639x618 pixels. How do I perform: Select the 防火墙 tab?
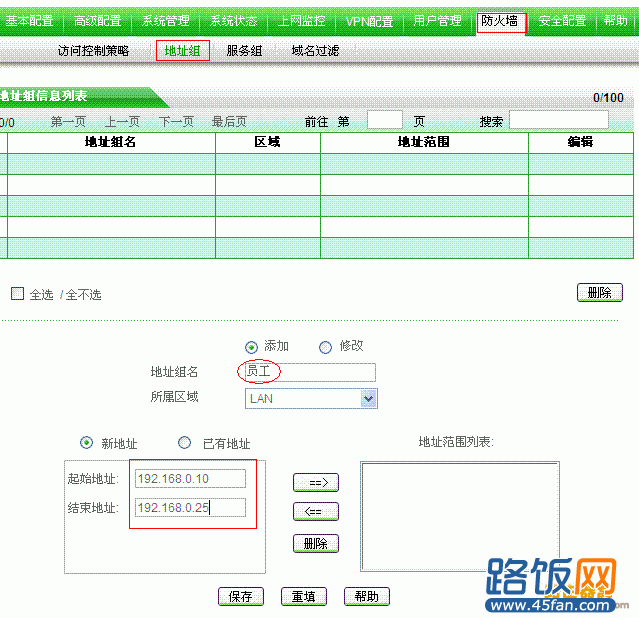(501, 22)
